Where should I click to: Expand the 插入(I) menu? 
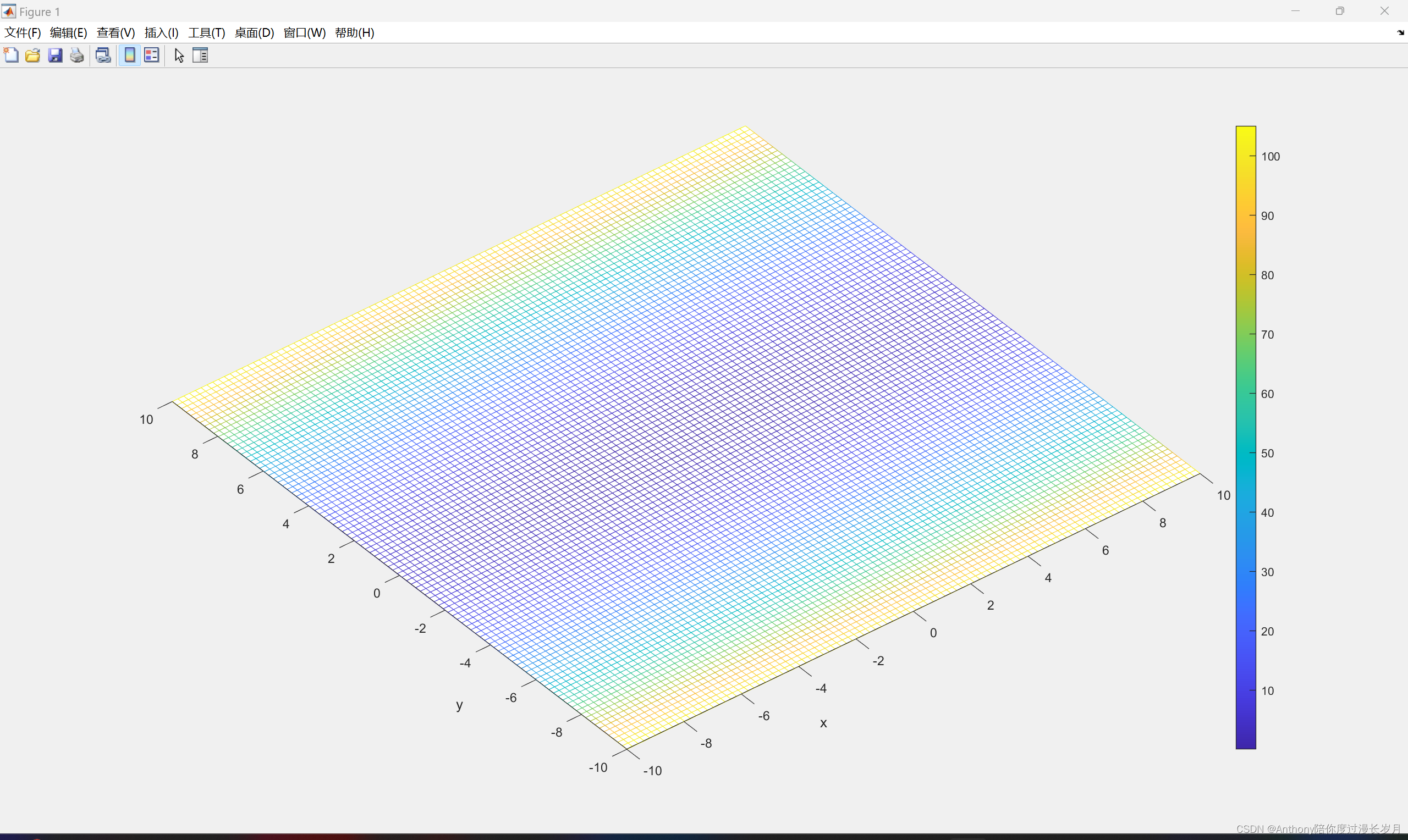pyautogui.click(x=161, y=33)
